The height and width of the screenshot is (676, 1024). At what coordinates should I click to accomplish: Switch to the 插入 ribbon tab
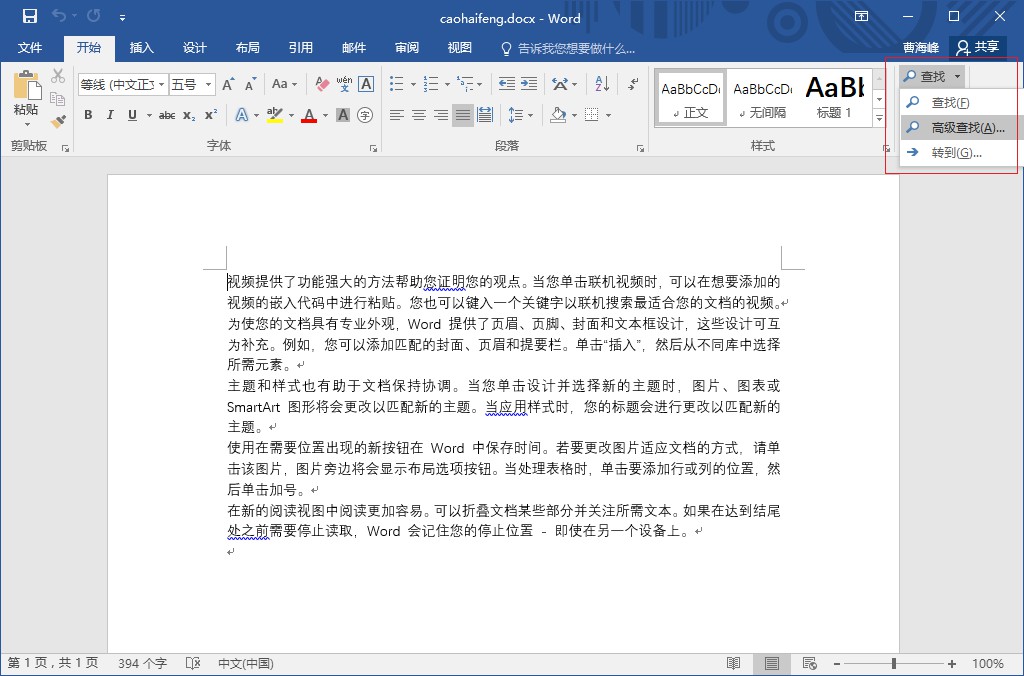tap(142, 48)
